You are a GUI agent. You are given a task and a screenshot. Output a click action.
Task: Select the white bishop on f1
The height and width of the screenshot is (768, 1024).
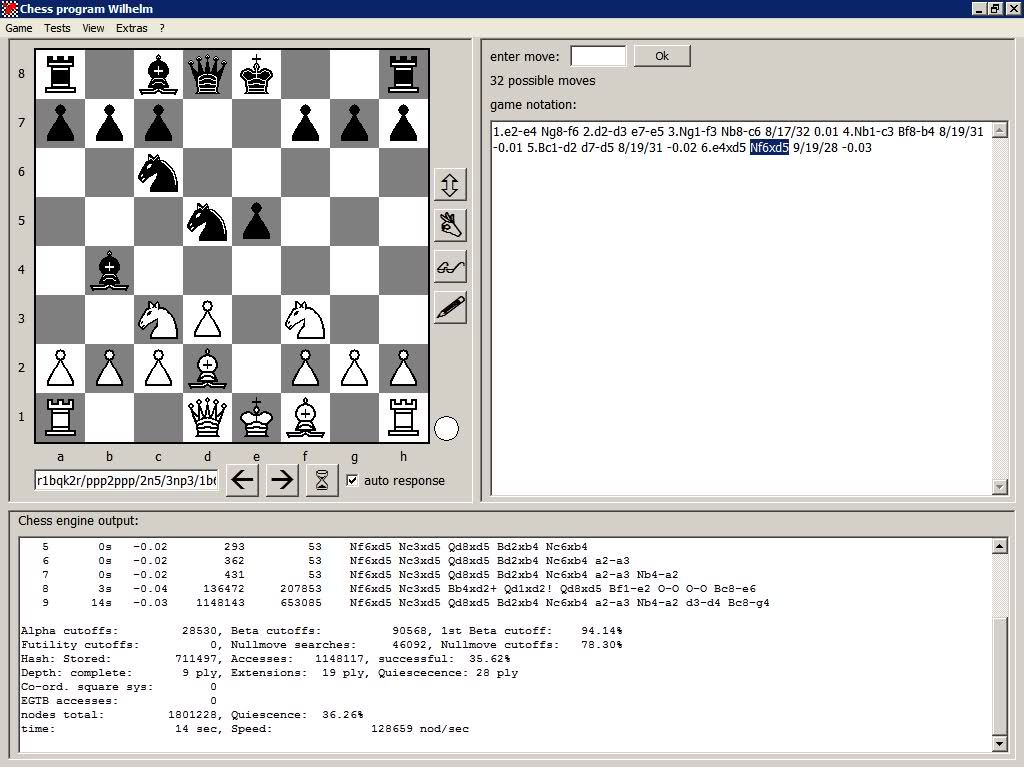coord(306,417)
